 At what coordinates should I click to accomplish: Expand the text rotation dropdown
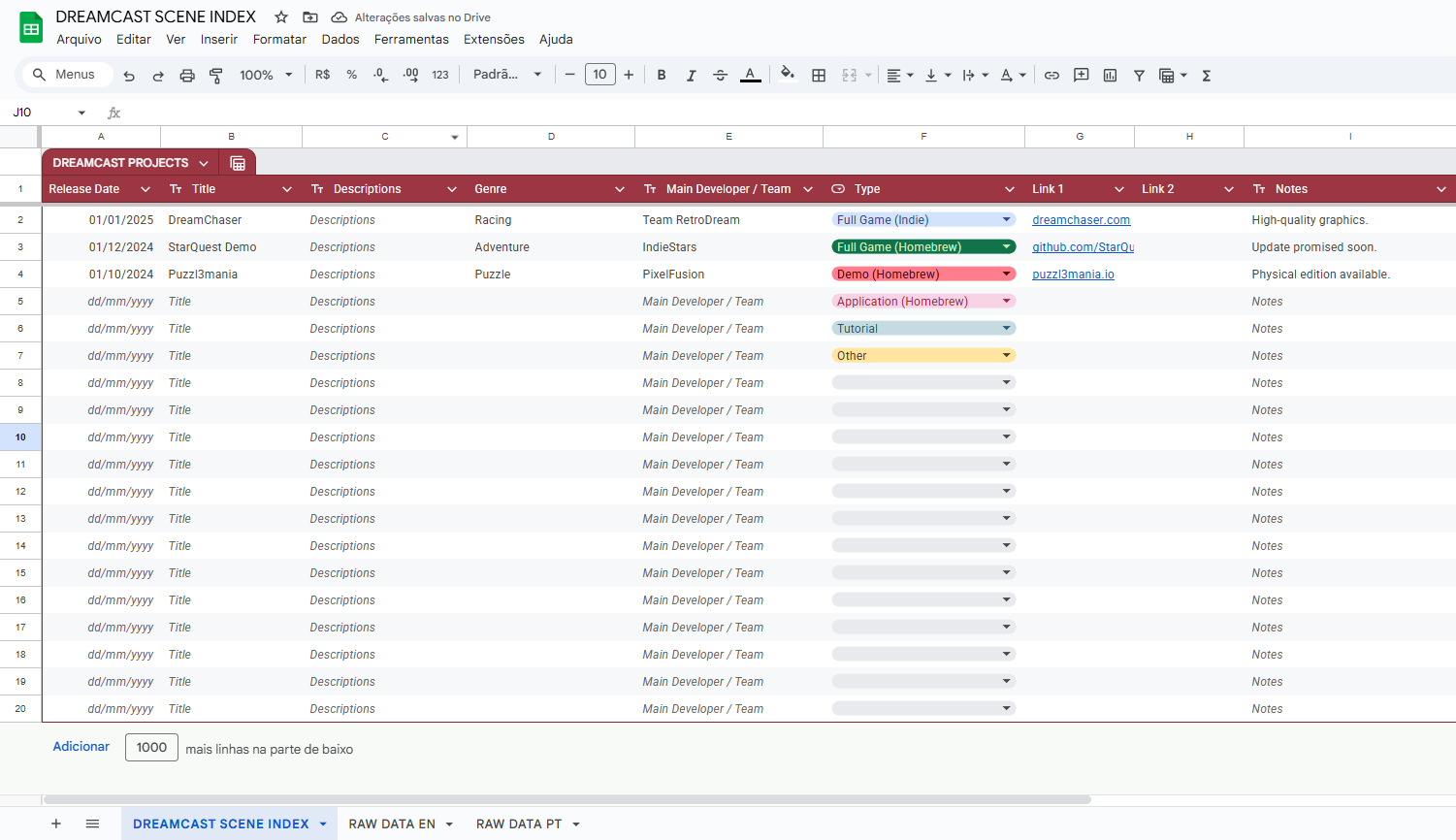click(x=1022, y=75)
